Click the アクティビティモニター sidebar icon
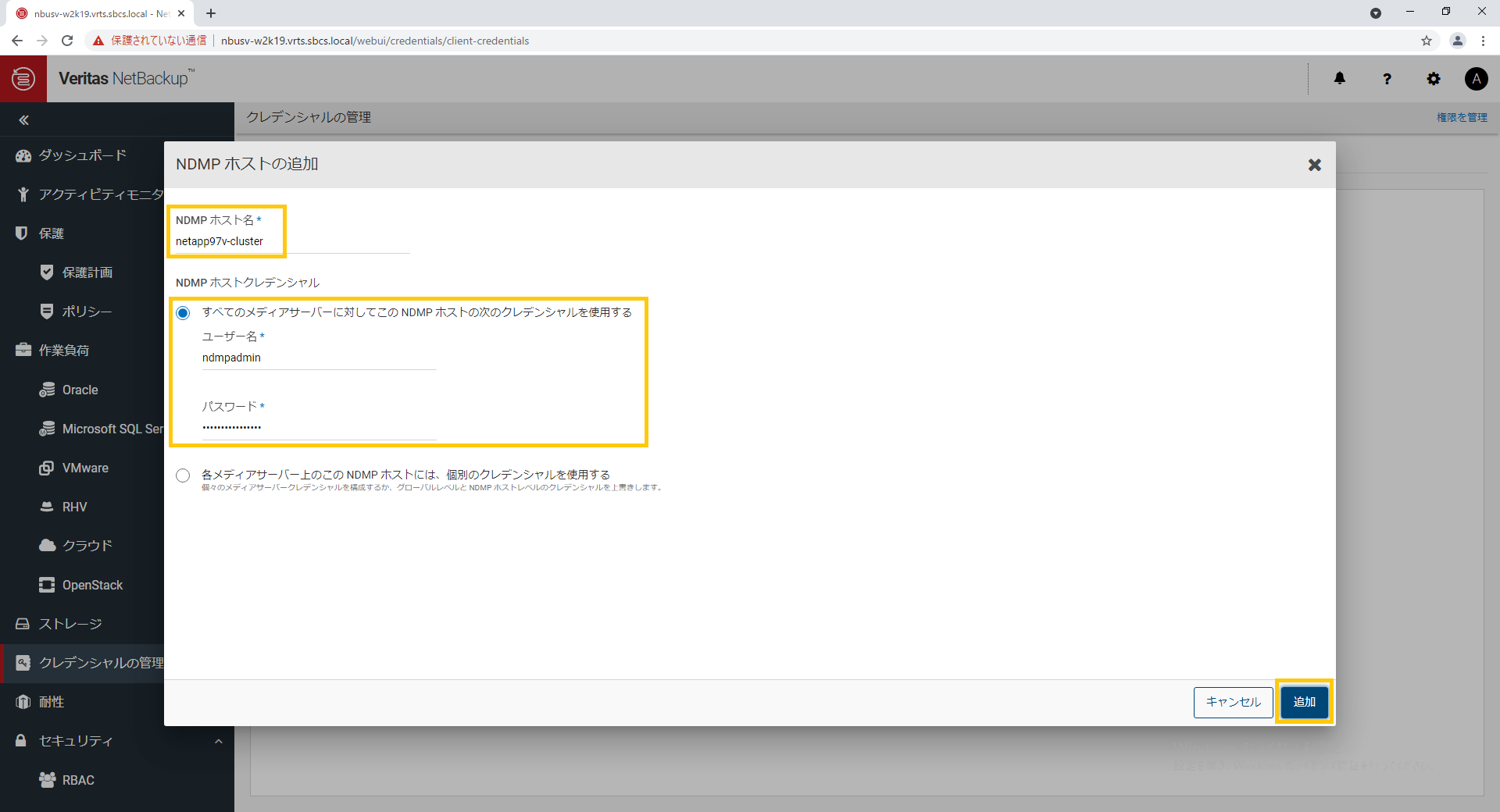The height and width of the screenshot is (812, 1500). click(x=23, y=194)
